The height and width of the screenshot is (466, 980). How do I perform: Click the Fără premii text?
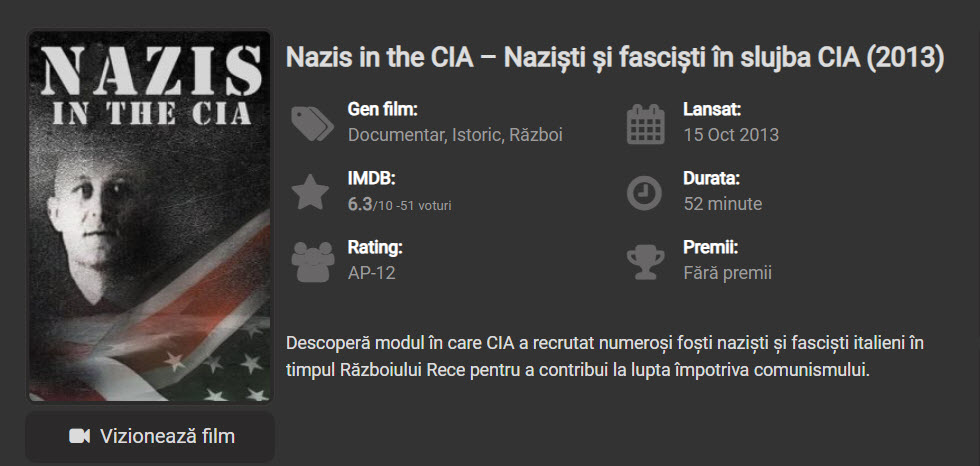(727, 272)
